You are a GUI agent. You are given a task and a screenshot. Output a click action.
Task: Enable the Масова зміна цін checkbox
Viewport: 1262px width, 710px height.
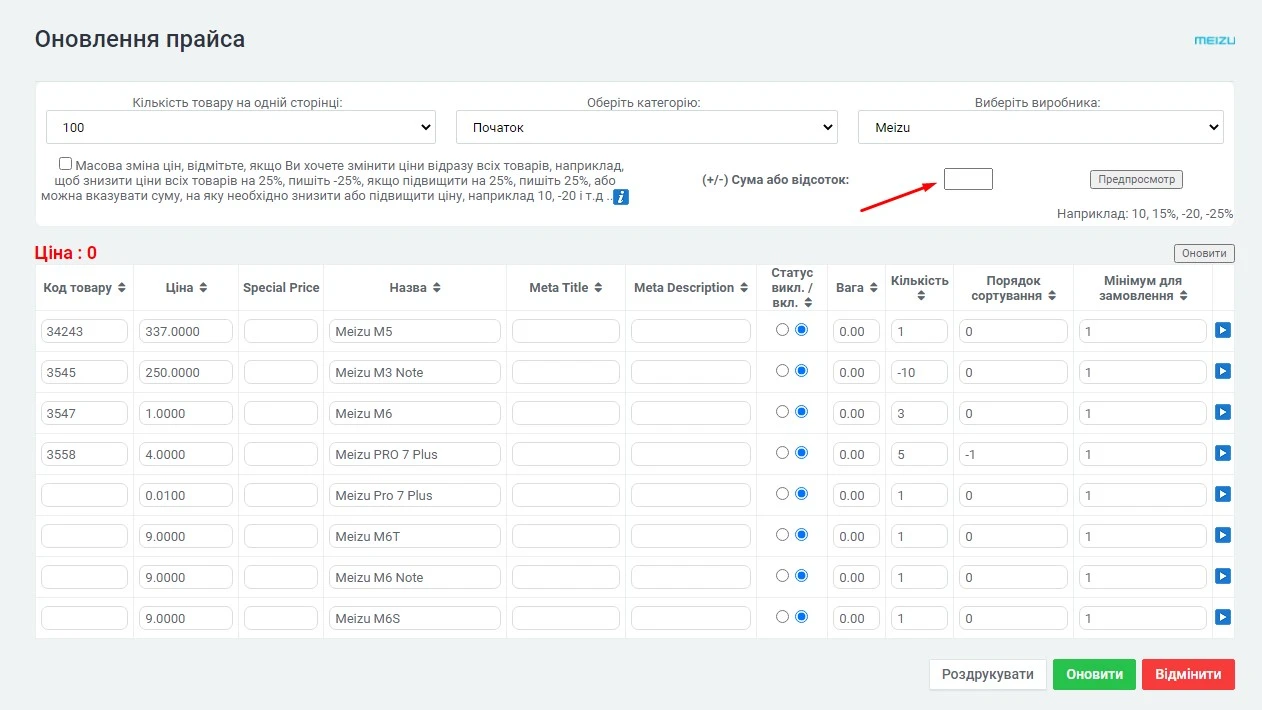[x=66, y=164]
